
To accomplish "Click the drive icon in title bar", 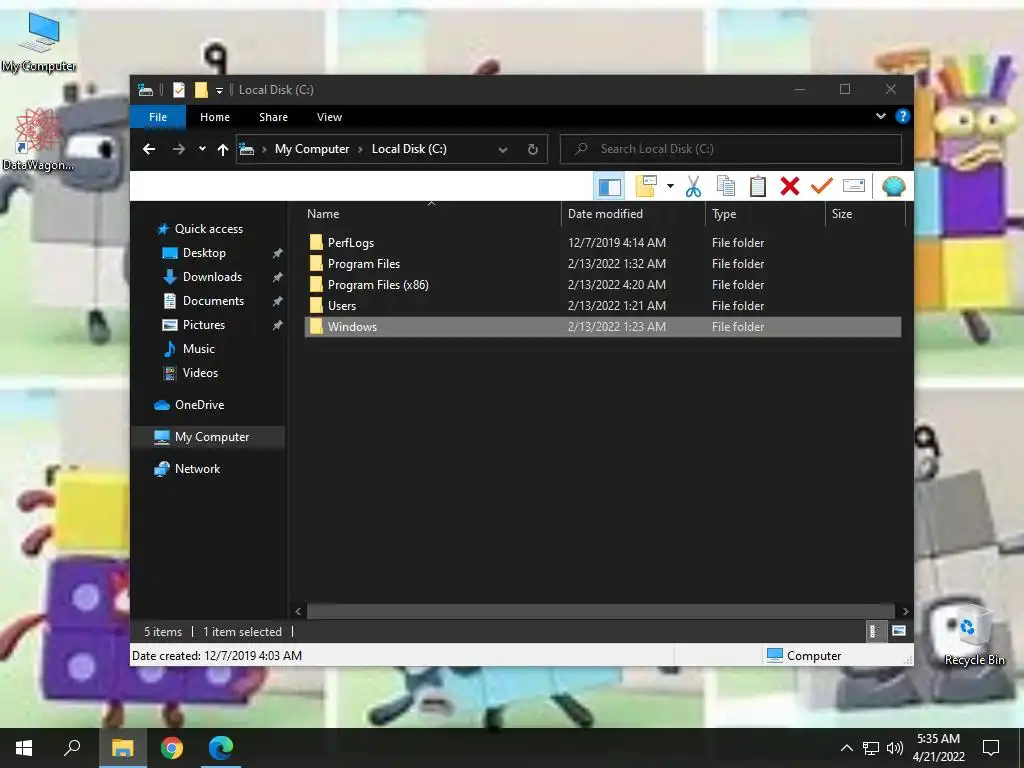I will click(145, 89).
